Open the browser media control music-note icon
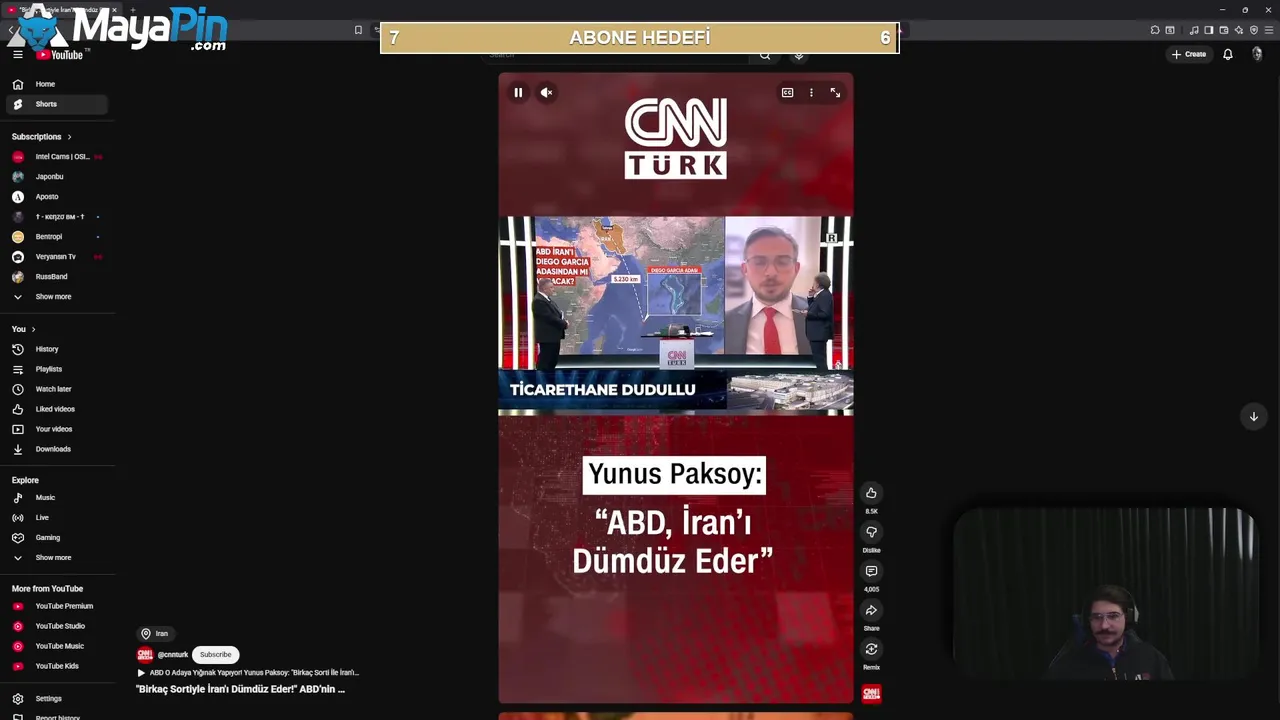This screenshot has width=1280, height=720. tap(1194, 30)
